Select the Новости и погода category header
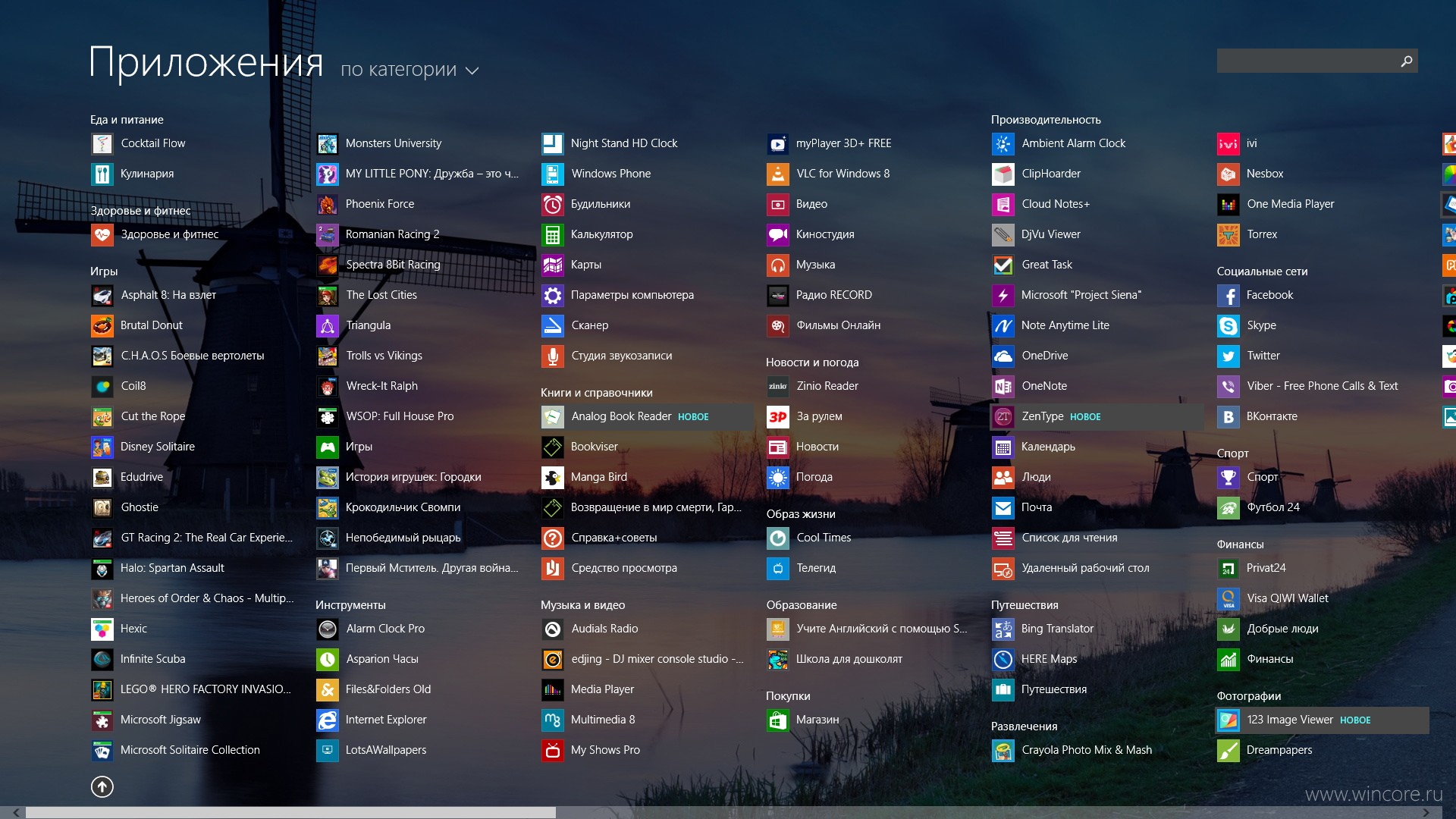 tap(812, 362)
